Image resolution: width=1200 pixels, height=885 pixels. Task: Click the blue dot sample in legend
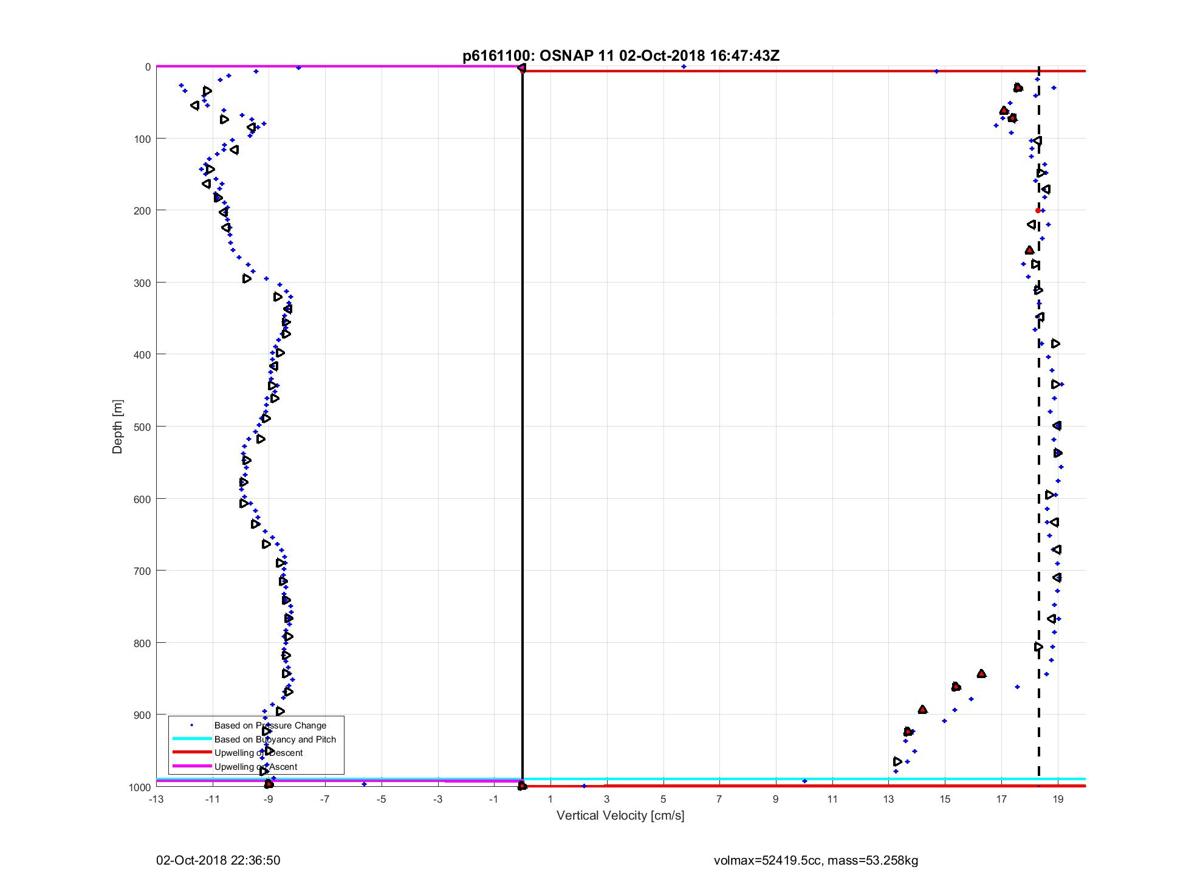191,725
